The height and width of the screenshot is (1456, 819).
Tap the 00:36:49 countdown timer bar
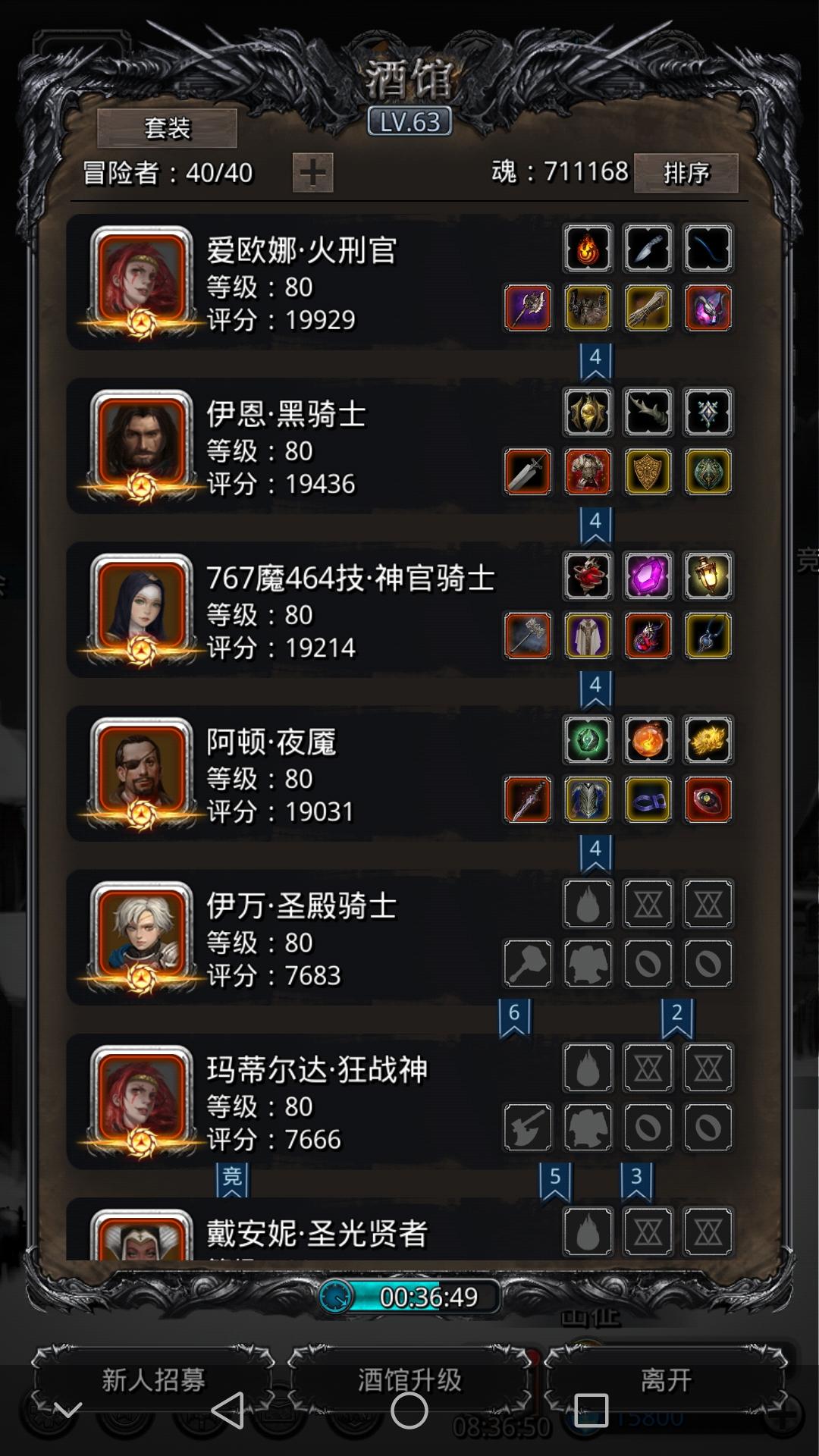click(x=409, y=1297)
